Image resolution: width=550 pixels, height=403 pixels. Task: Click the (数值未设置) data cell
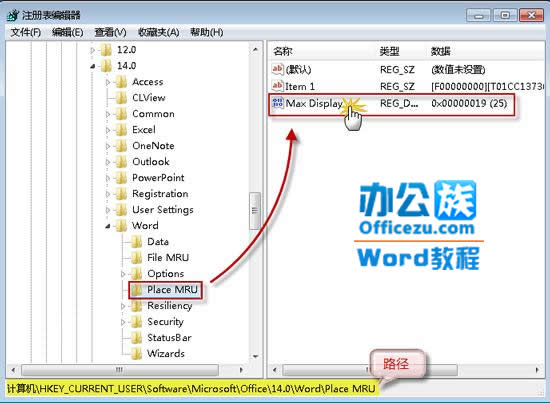click(458, 69)
